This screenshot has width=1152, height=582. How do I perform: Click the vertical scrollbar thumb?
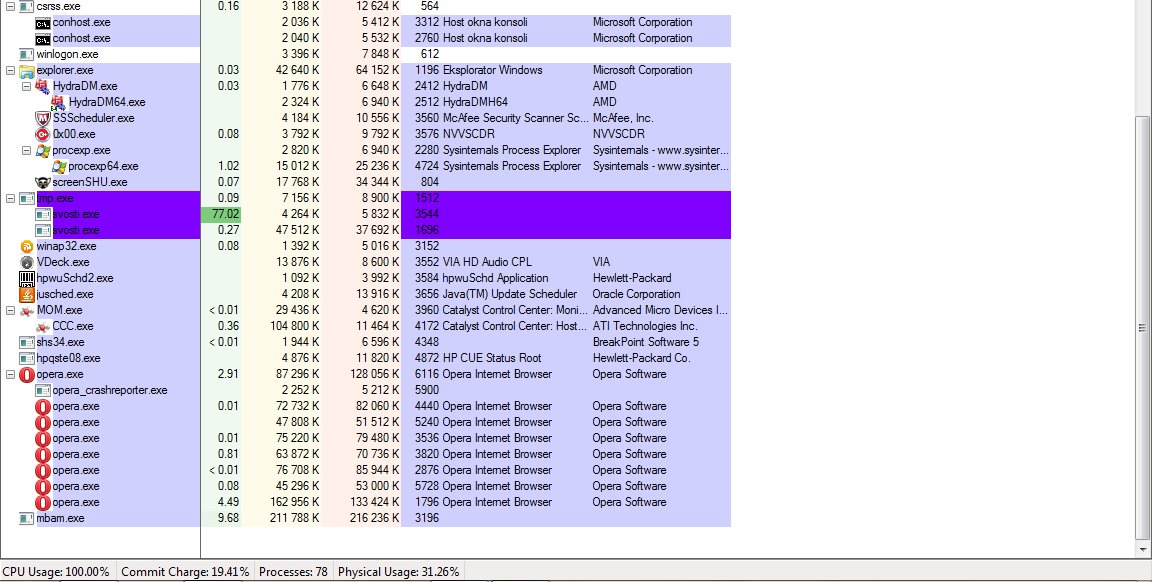point(1142,328)
